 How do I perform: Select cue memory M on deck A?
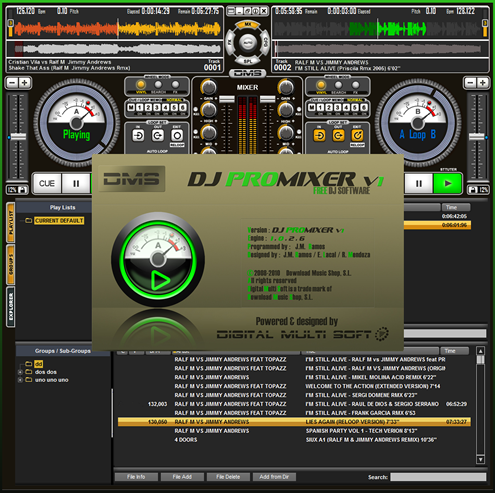[131, 107]
